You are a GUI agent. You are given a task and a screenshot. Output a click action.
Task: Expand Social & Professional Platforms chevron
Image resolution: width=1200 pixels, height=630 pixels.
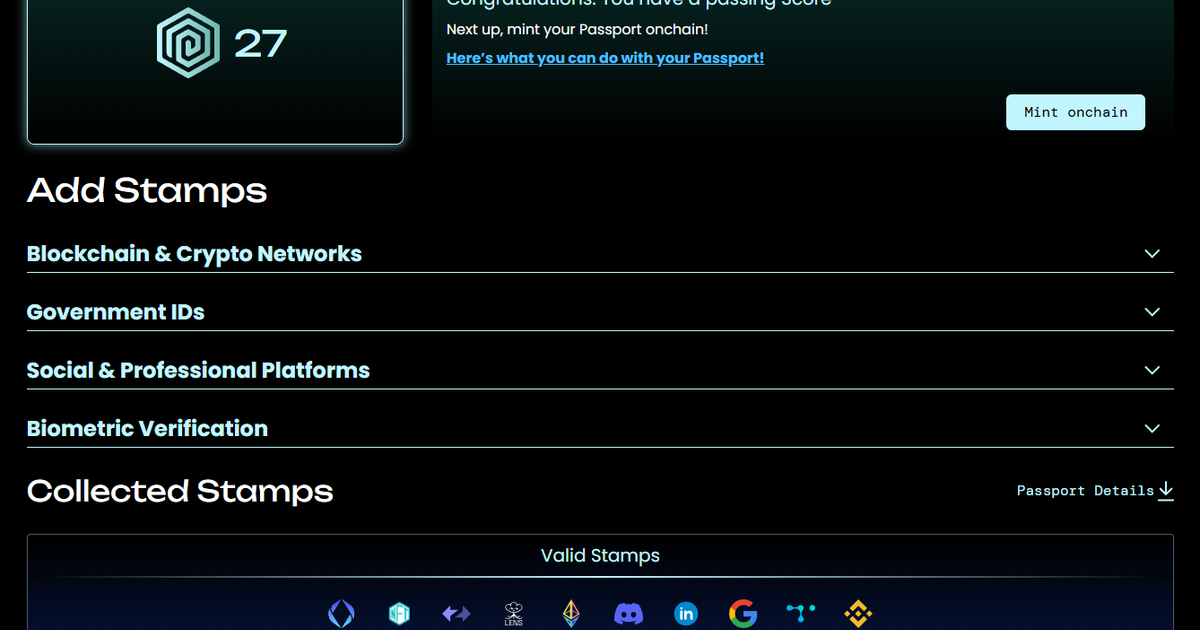coord(1152,370)
